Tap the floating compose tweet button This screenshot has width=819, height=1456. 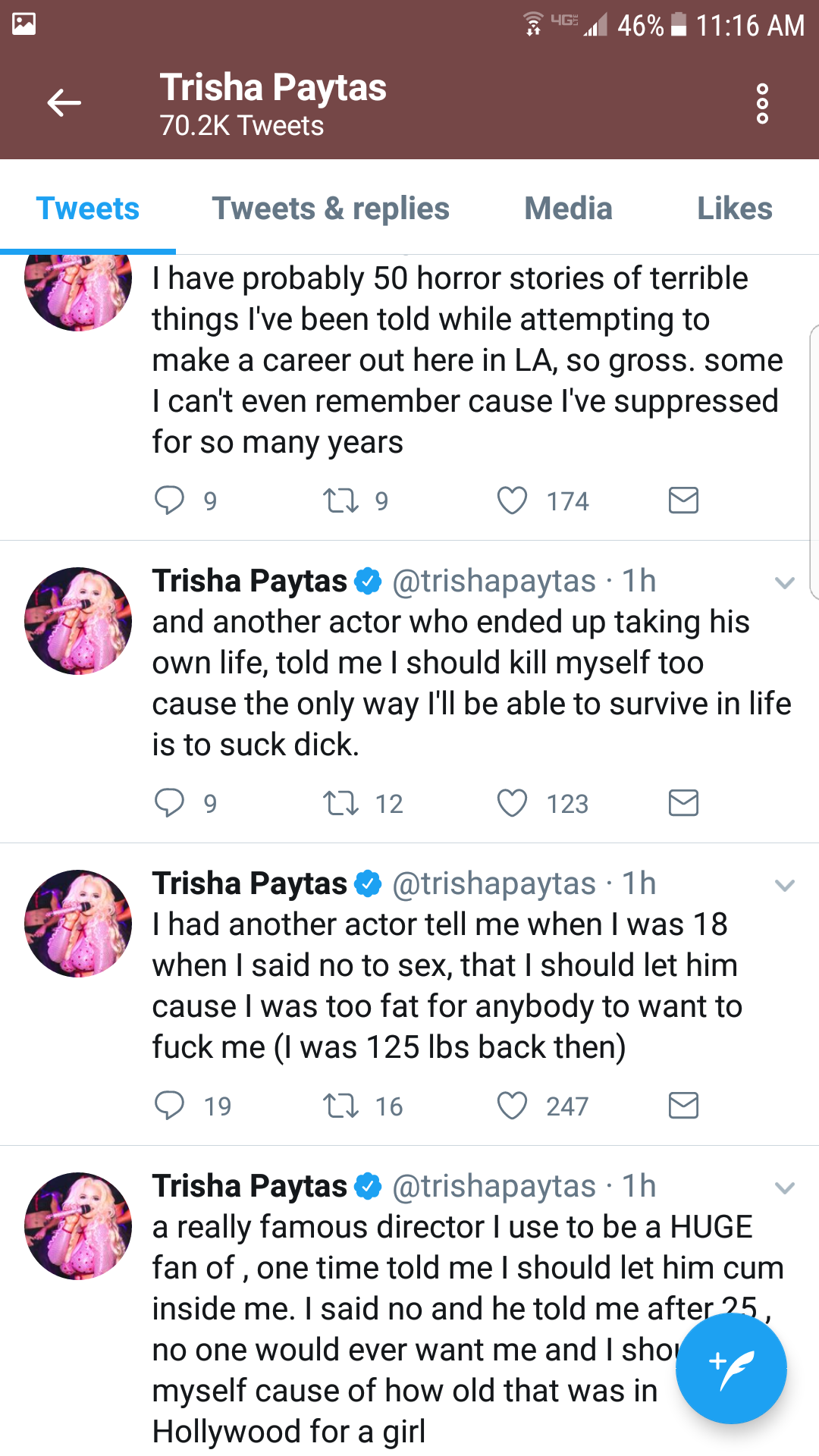730,1368
